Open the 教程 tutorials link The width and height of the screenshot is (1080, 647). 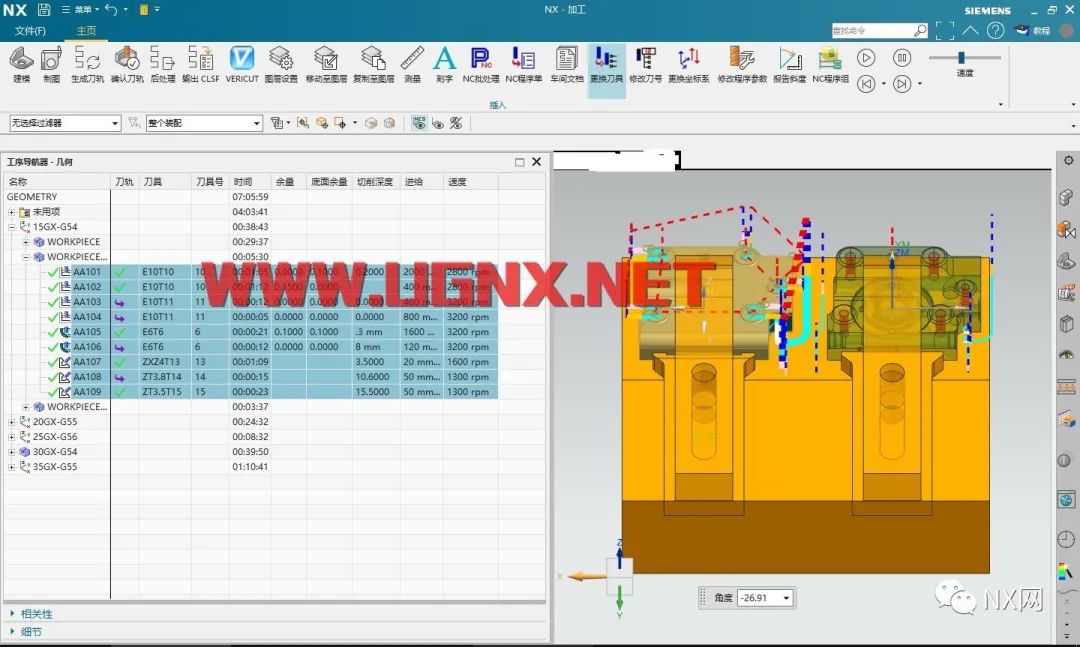click(1032, 30)
